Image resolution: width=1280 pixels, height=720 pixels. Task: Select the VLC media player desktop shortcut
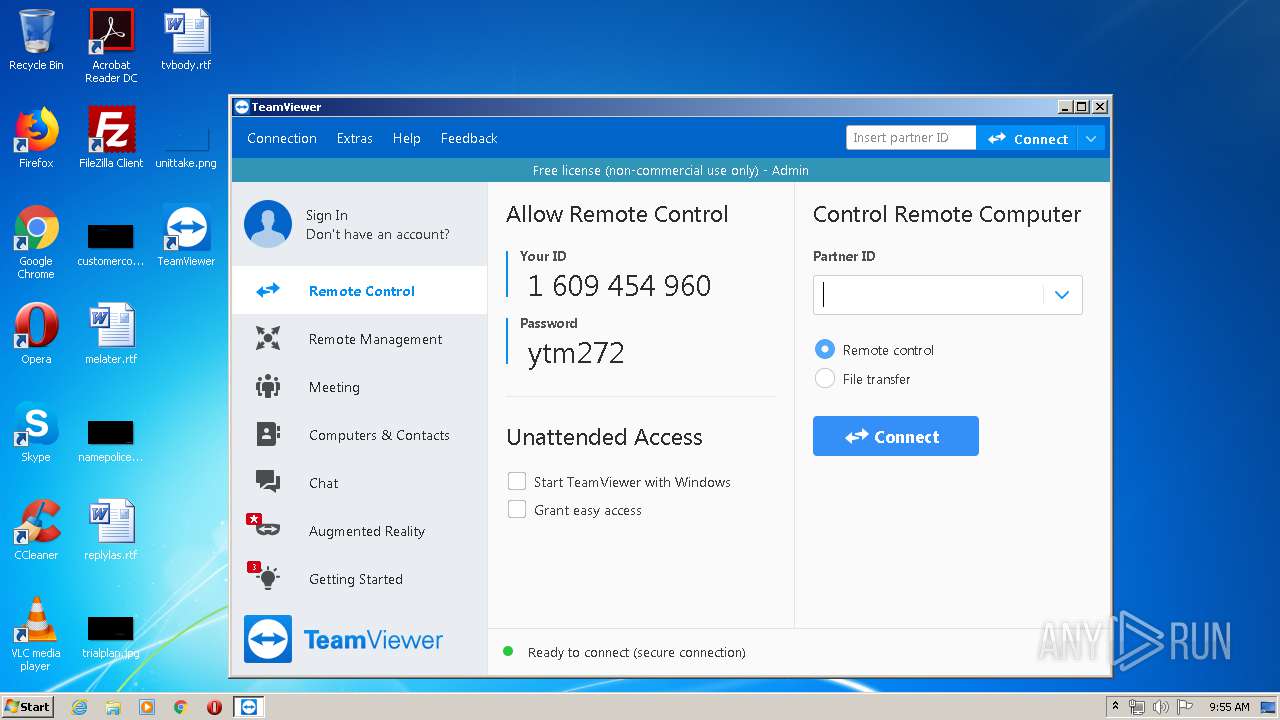click(x=36, y=634)
